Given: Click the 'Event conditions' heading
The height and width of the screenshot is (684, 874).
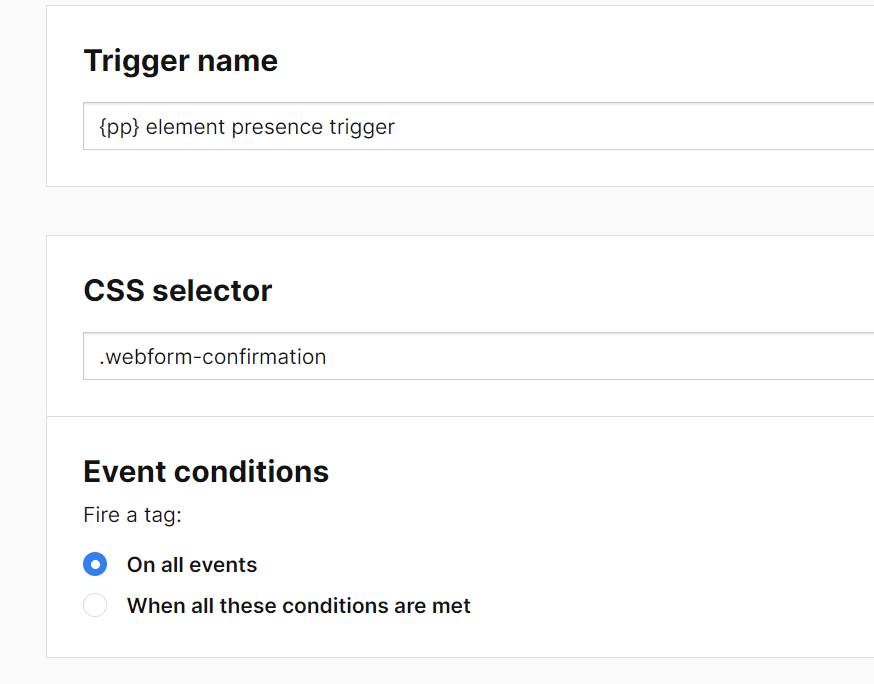Looking at the screenshot, I should 206,471.
